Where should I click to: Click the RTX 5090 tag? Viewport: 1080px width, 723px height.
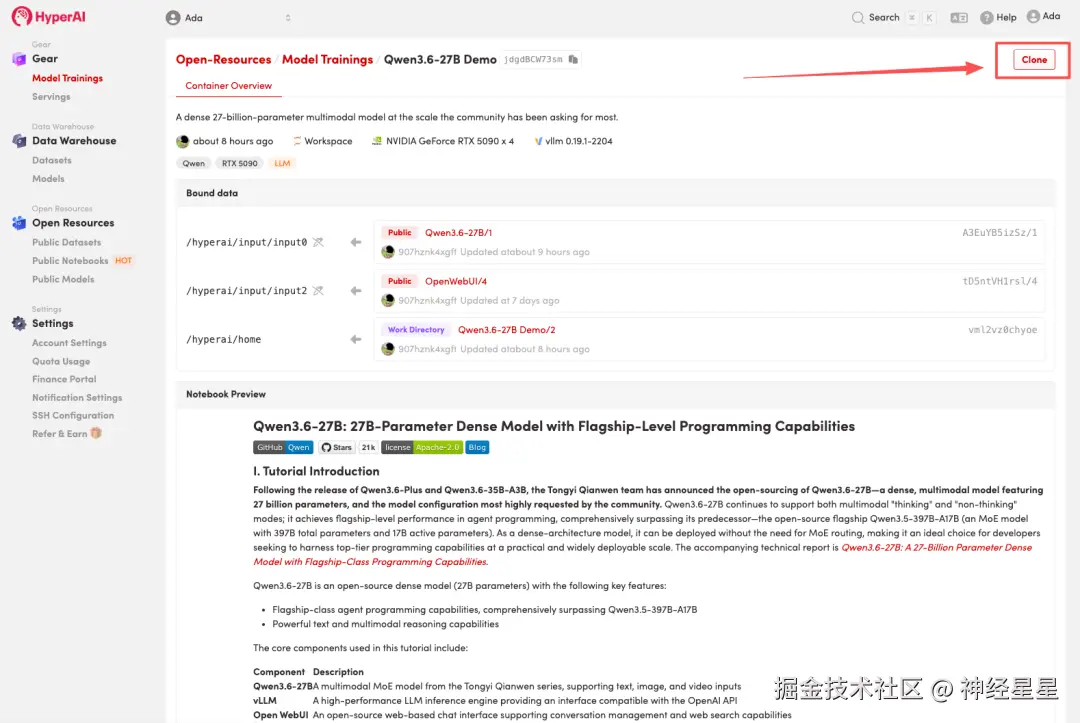click(240, 163)
